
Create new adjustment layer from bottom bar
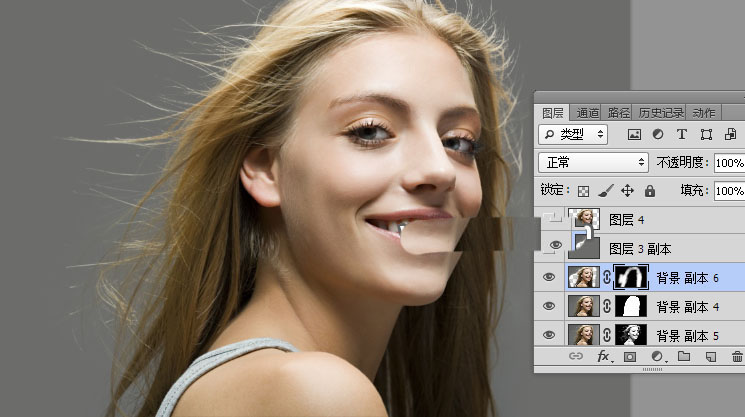pyautogui.click(x=658, y=356)
